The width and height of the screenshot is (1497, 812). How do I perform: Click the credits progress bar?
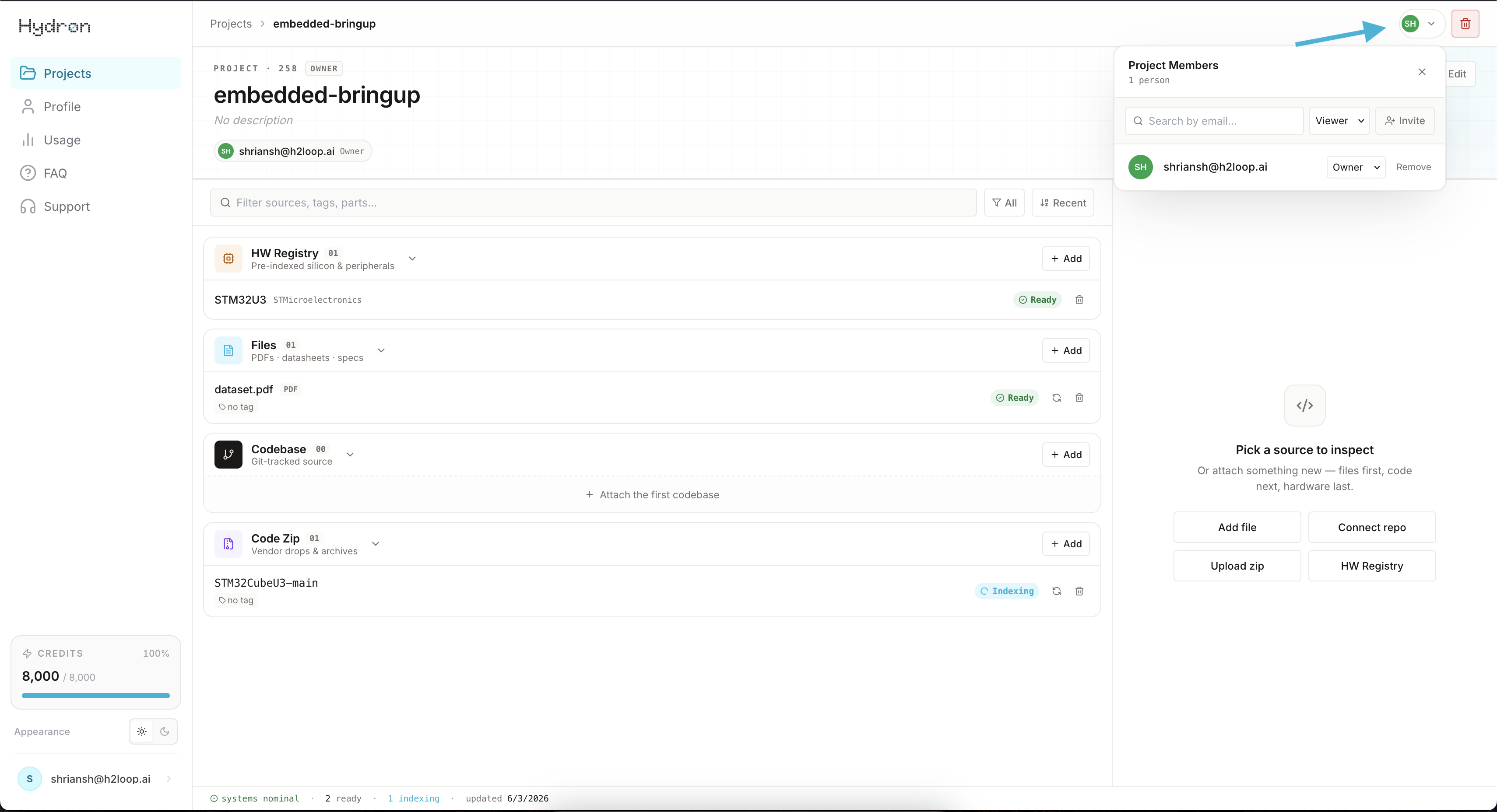click(96, 695)
